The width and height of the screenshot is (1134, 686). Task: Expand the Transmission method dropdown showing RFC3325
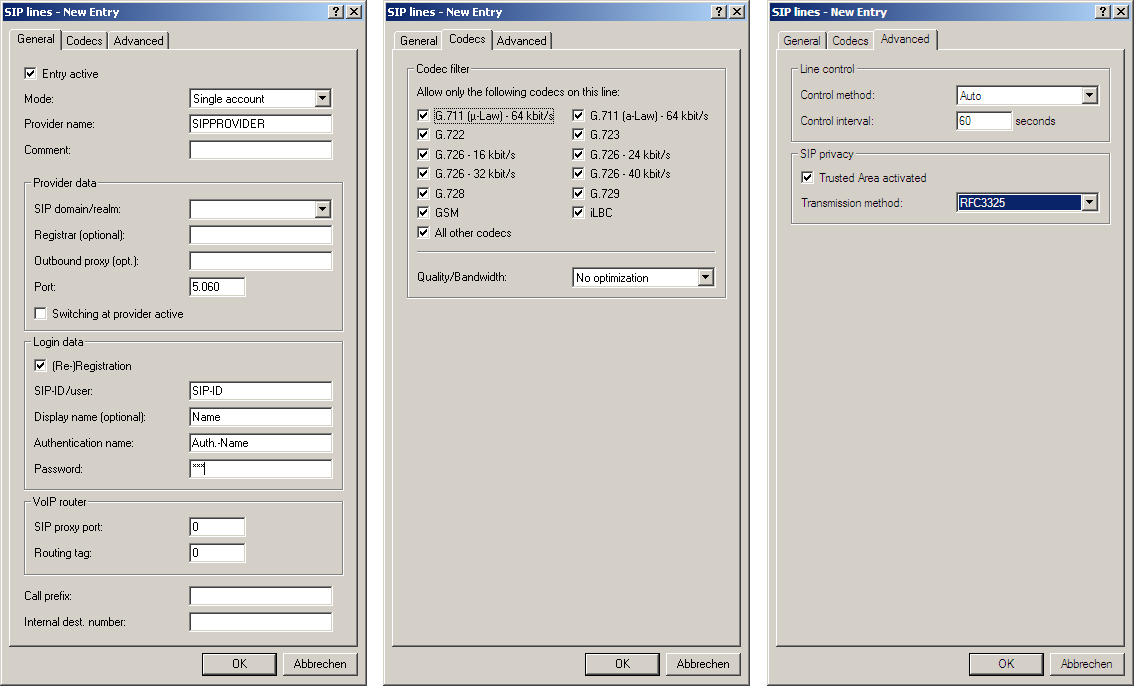point(1090,203)
